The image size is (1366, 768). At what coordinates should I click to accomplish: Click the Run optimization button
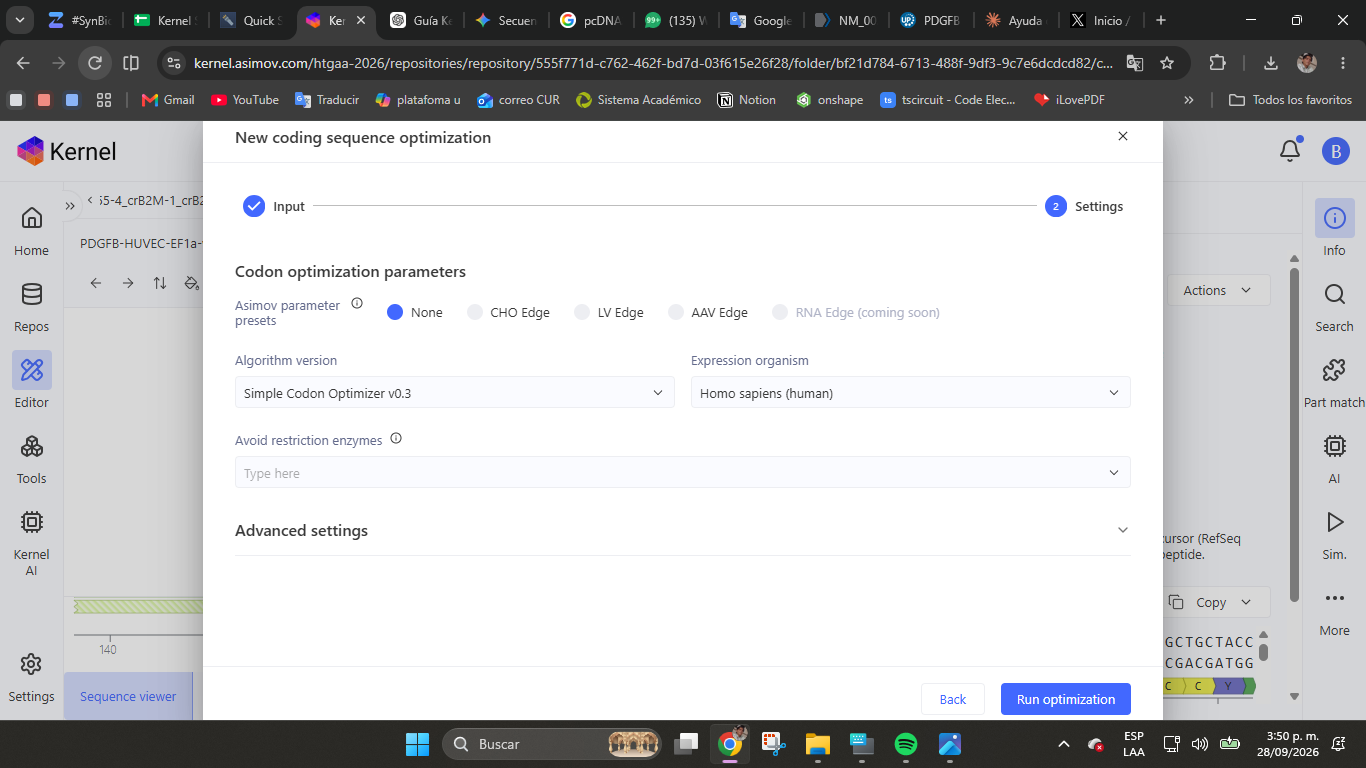(x=1066, y=699)
